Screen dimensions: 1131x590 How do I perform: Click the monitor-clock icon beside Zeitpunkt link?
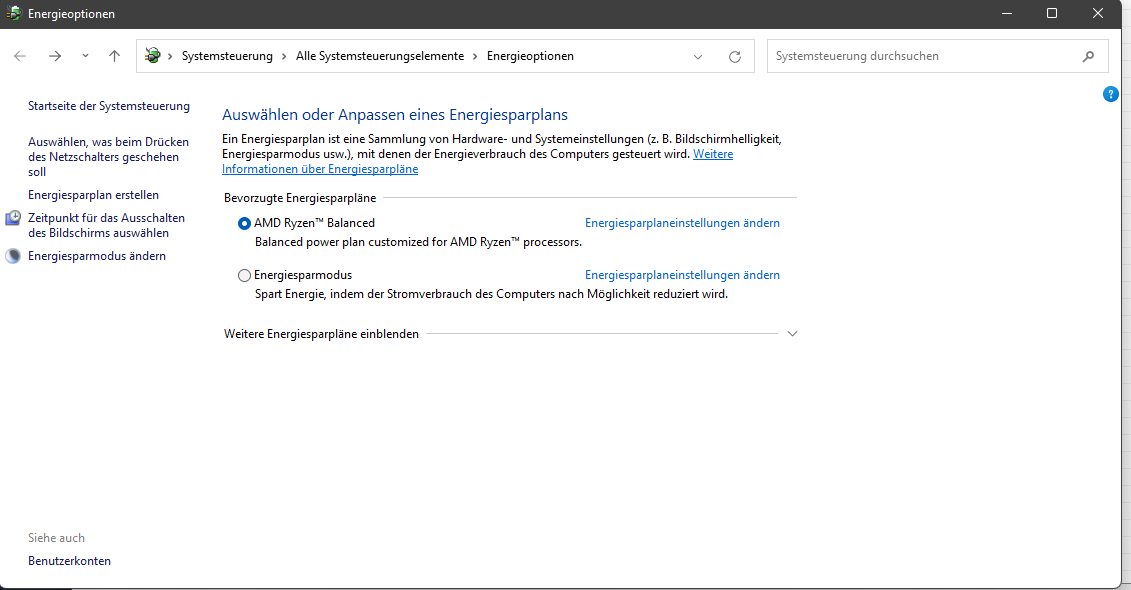pos(13,218)
